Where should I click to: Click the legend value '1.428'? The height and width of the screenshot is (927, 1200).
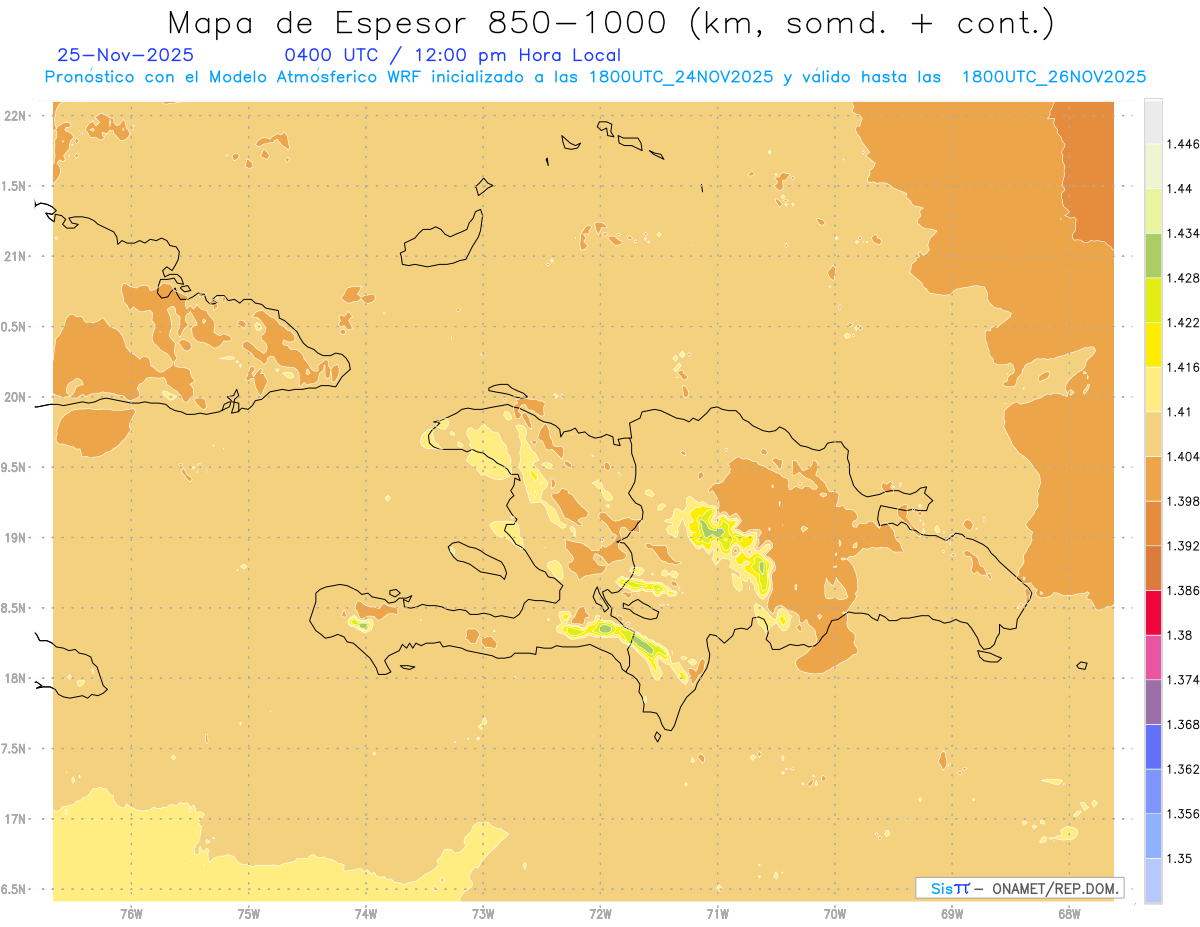click(1184, 278)
